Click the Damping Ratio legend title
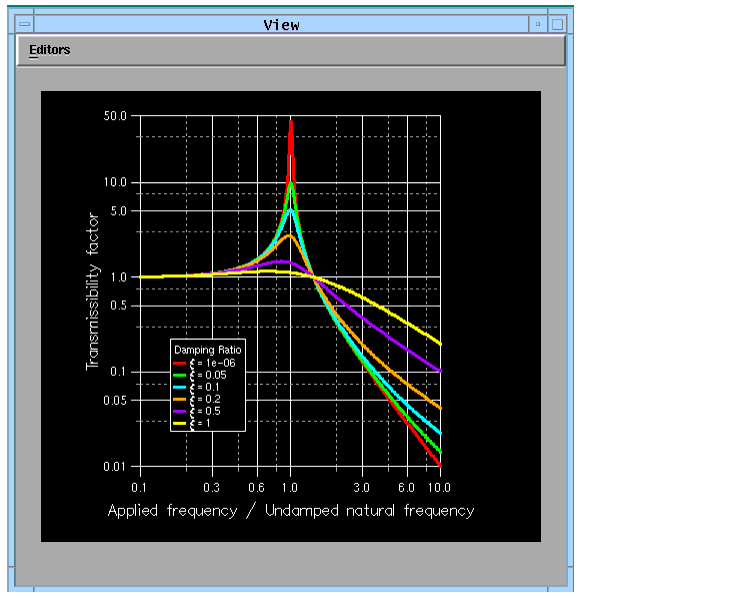750x599 pixels. [x=207, y=351]
